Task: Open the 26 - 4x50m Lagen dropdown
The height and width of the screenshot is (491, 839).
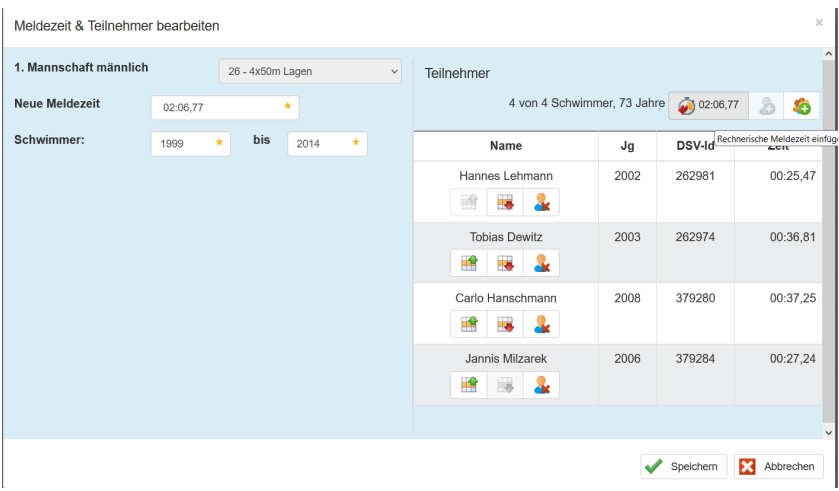Action: click(310, 71)
